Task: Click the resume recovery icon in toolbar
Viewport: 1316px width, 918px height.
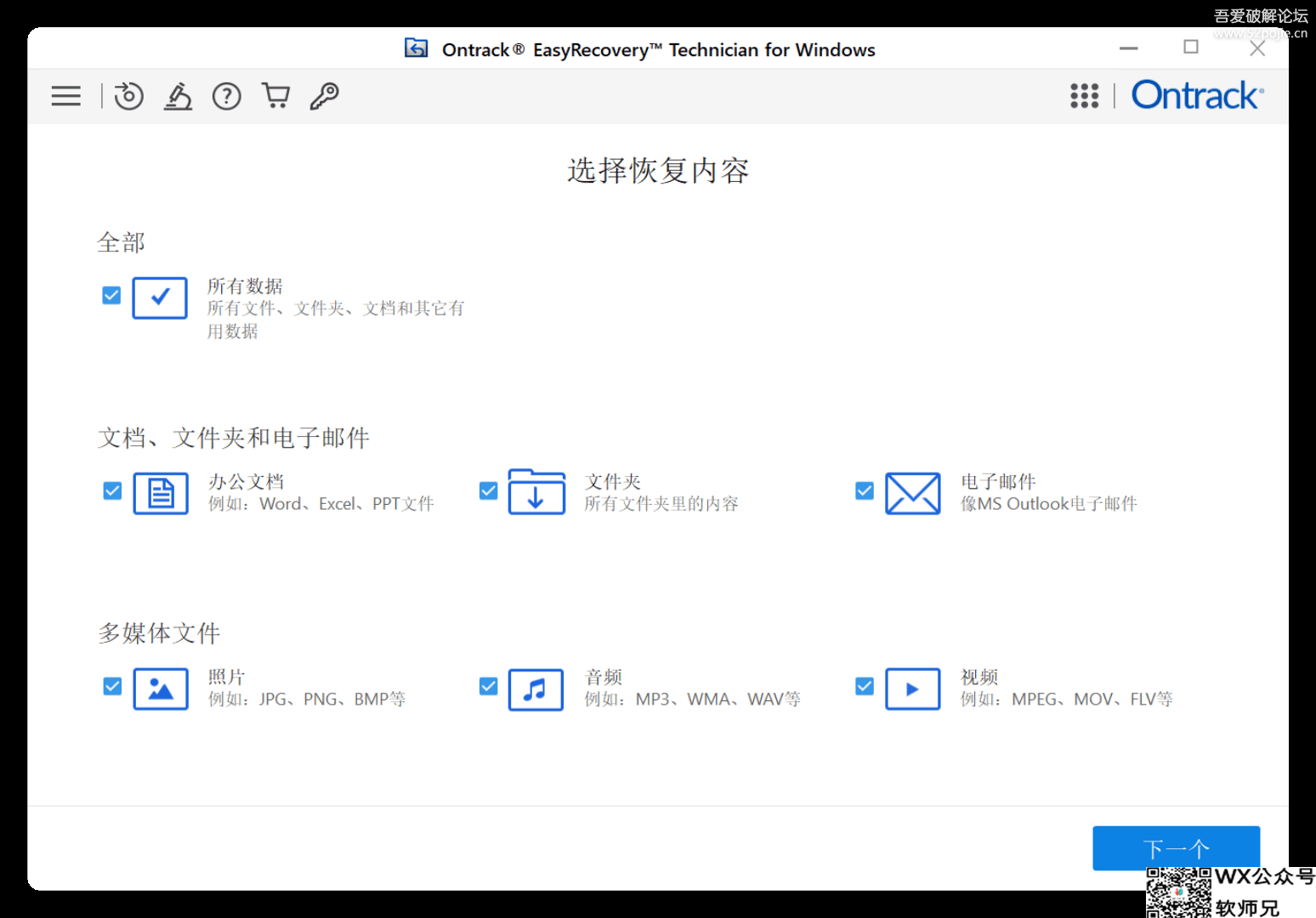Action: [128, 96]
